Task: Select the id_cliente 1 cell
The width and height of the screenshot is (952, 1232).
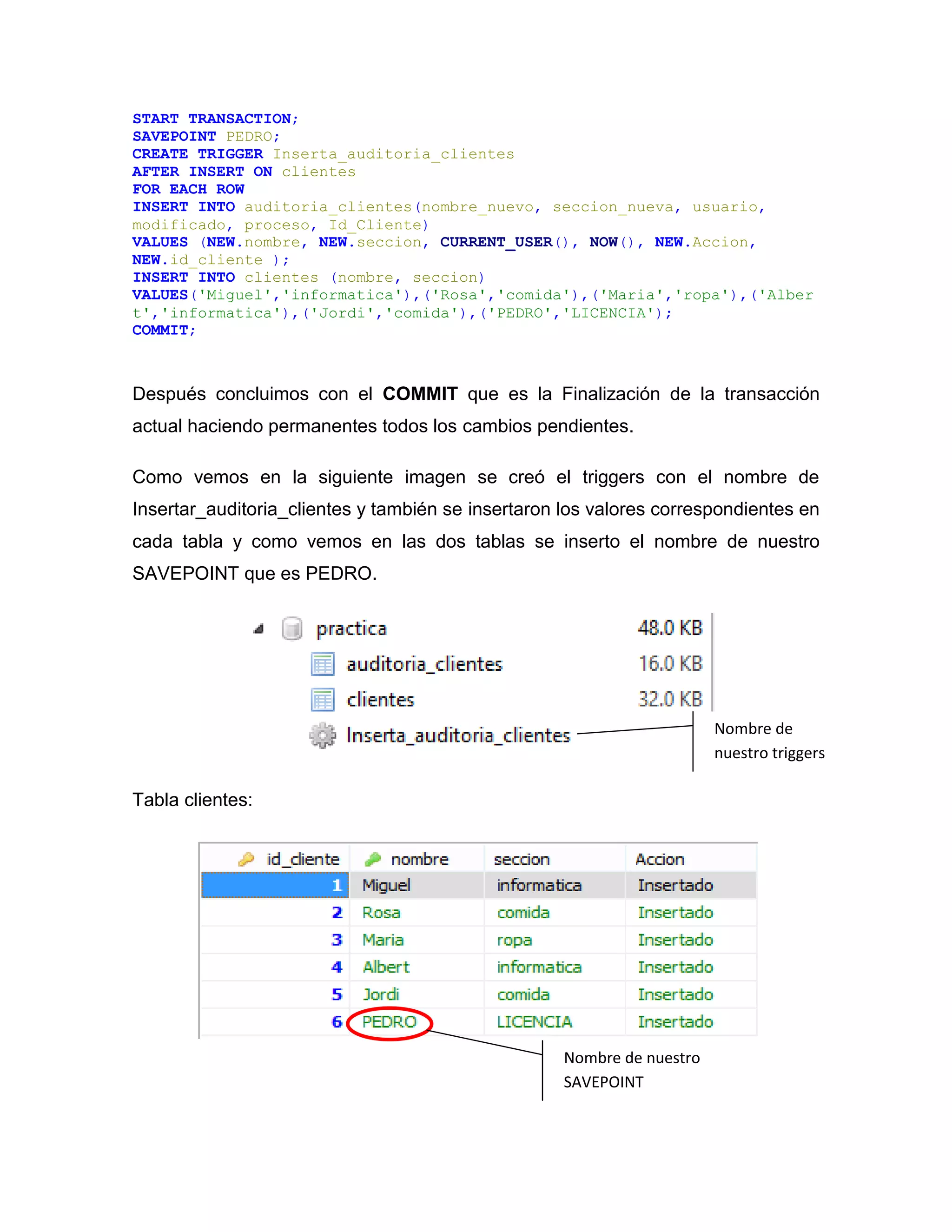Action: coord(275,885)
